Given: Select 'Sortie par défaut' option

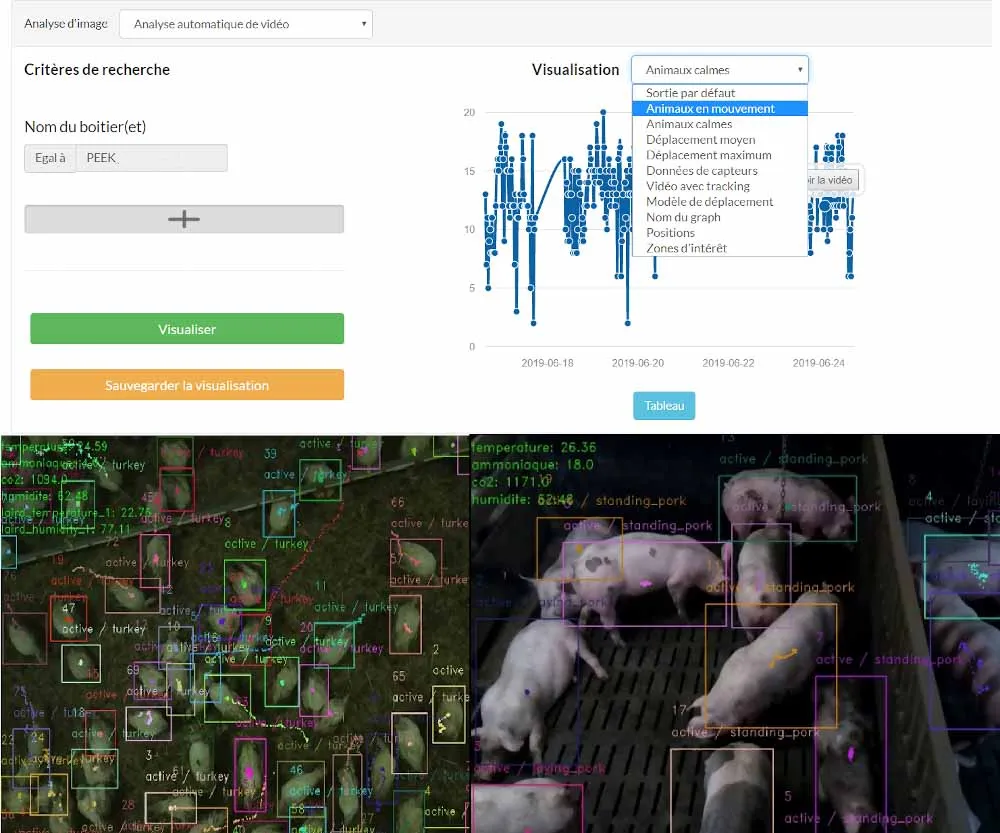Looking at the screenshot, I should click(x=690, y=93).
